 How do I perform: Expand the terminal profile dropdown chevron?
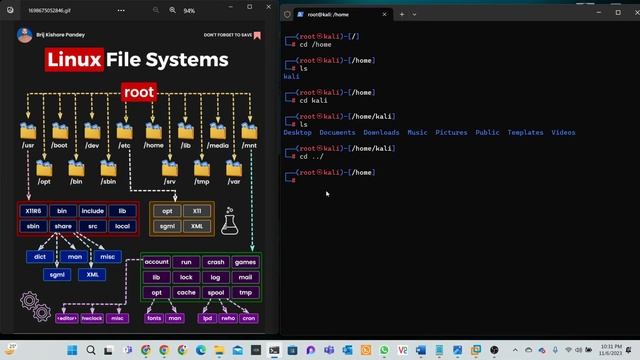tap(414, 14)
